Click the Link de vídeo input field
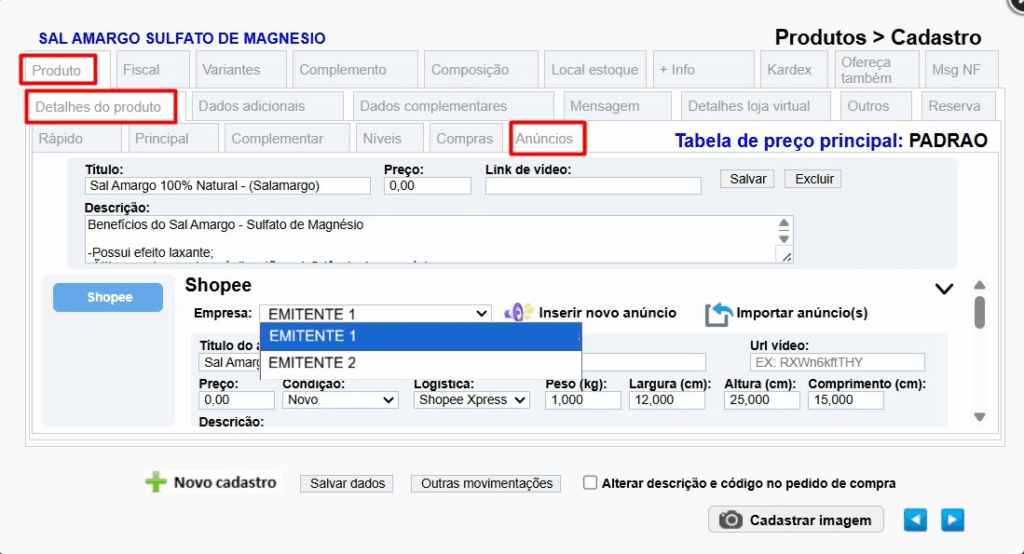Screen dimensions: 1024x554 pyautogui.click(x=593, y=186)
